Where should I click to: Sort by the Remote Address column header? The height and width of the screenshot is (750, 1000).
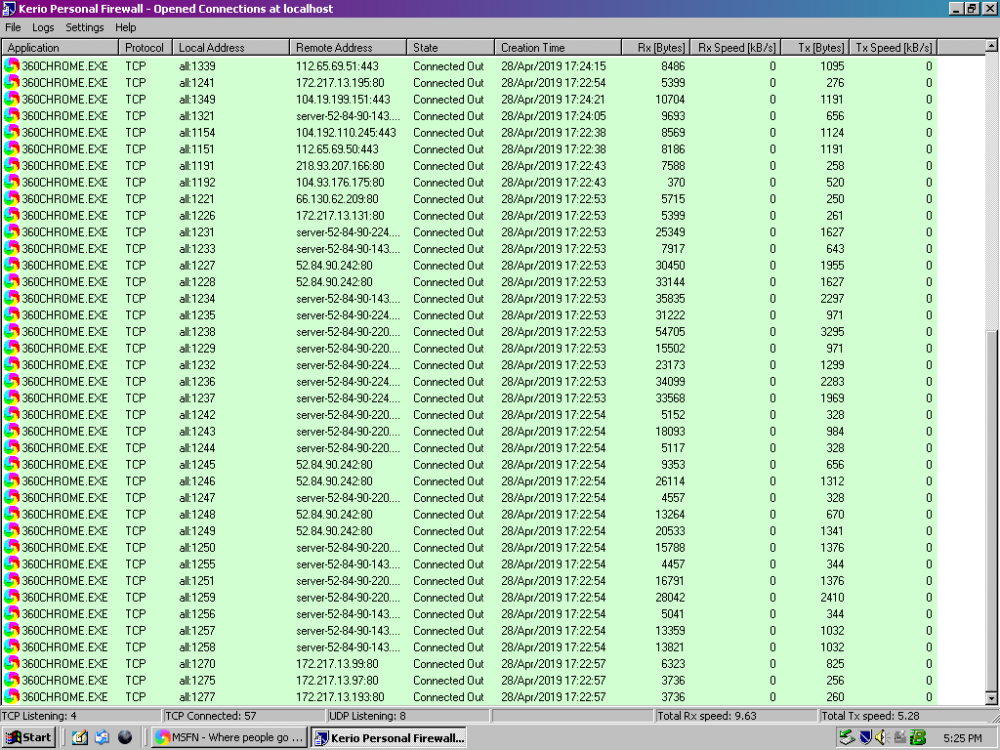[x=348, y=48]
